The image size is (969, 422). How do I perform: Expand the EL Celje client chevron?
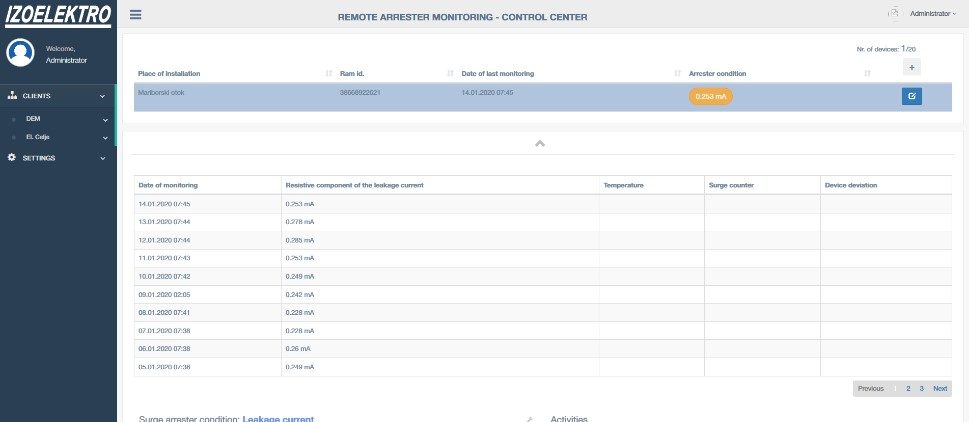105,138
